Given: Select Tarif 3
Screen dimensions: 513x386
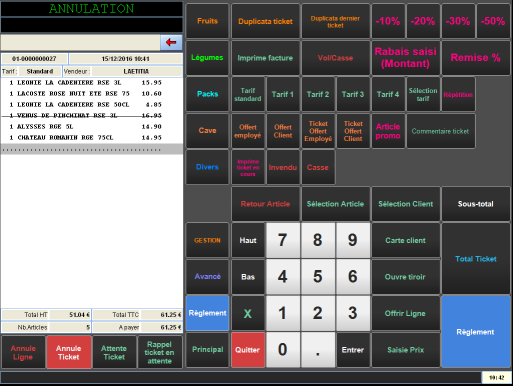Looking at the screenshot, I should (353, 94).
